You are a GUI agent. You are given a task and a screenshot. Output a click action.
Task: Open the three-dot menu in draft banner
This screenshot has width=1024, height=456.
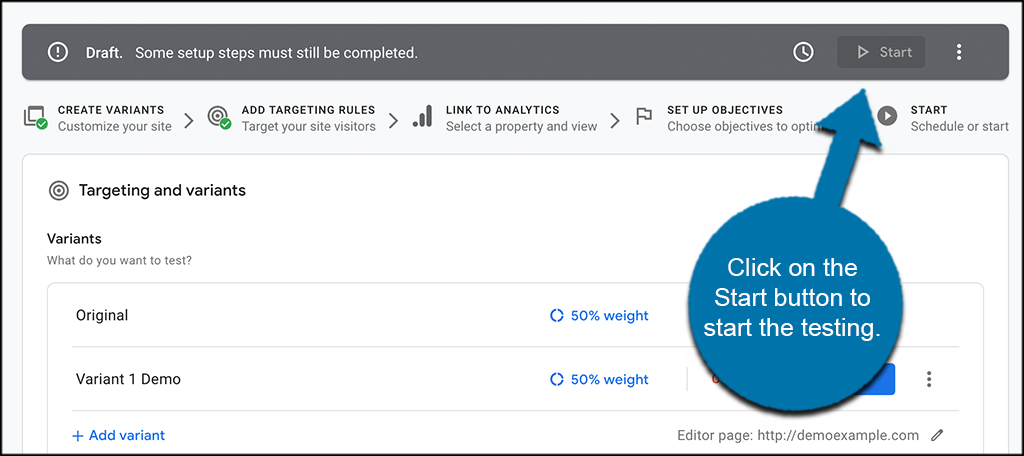[959, 52]
